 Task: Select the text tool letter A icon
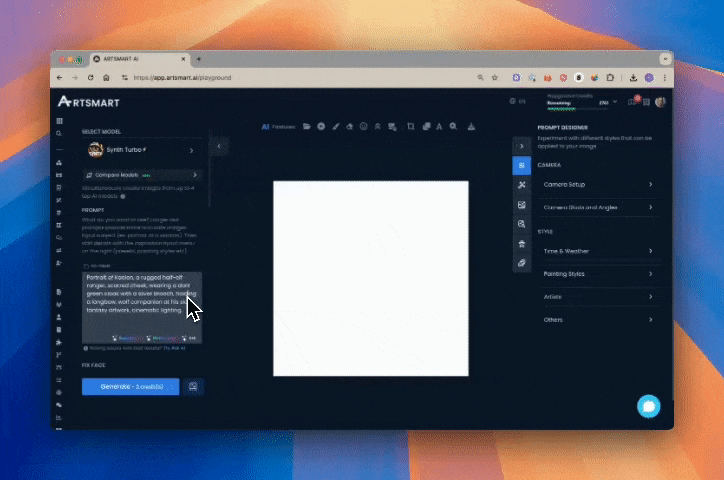pos(439,127)
